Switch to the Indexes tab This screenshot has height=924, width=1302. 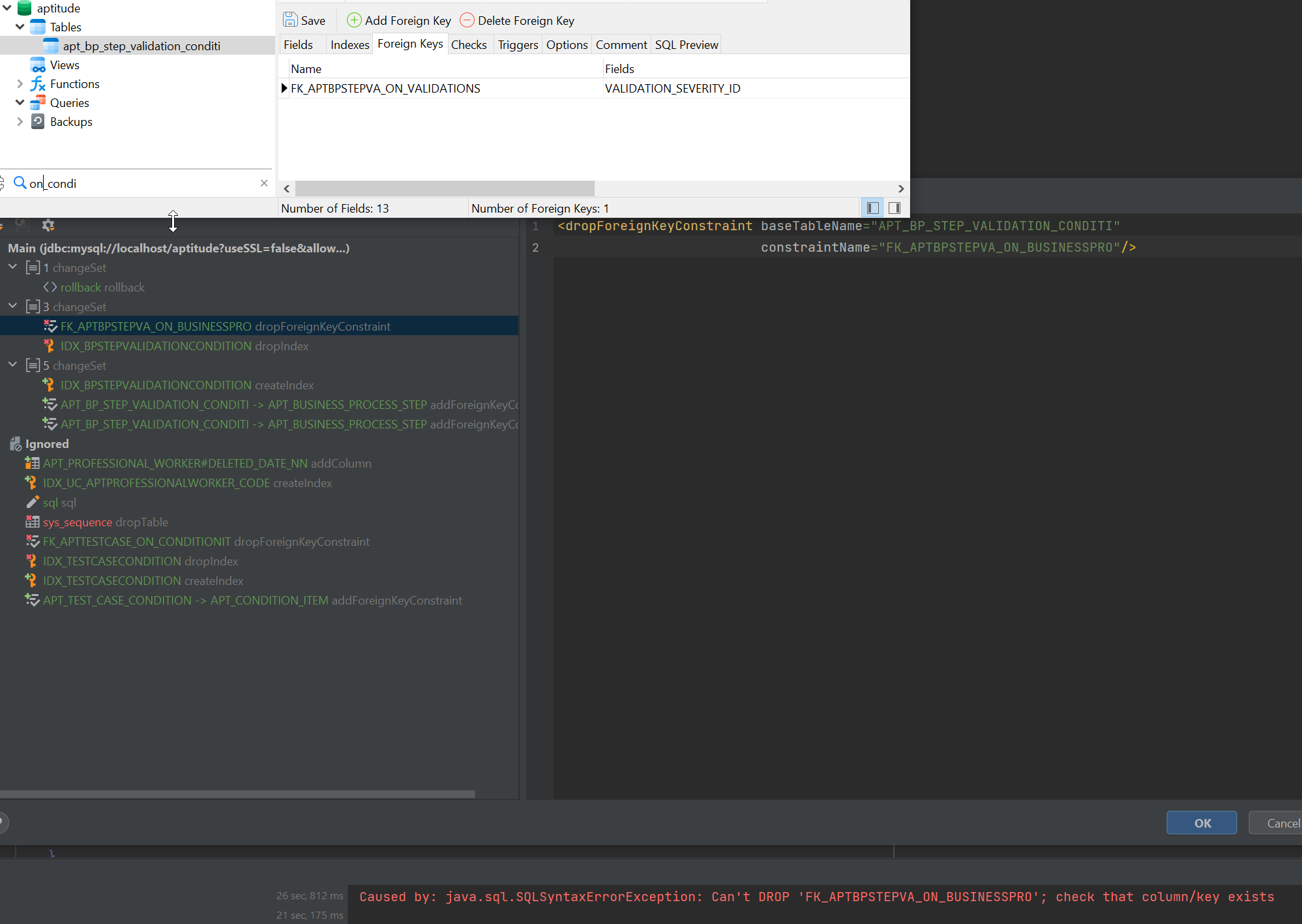point(349,44)
